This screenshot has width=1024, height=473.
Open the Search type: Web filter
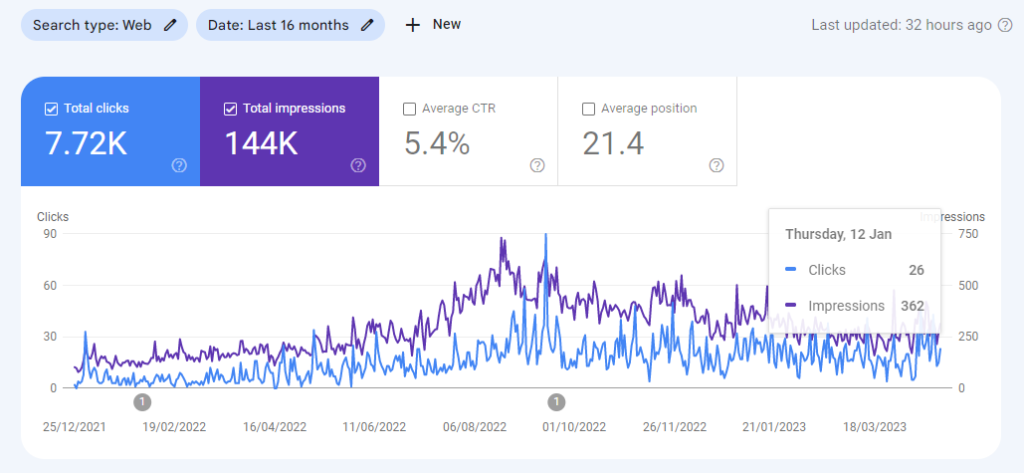[92, 25]
